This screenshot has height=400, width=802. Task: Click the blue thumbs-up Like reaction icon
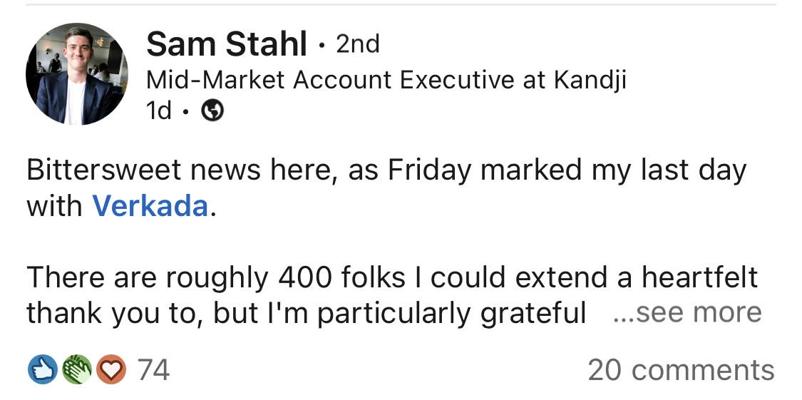click(41, 370)
